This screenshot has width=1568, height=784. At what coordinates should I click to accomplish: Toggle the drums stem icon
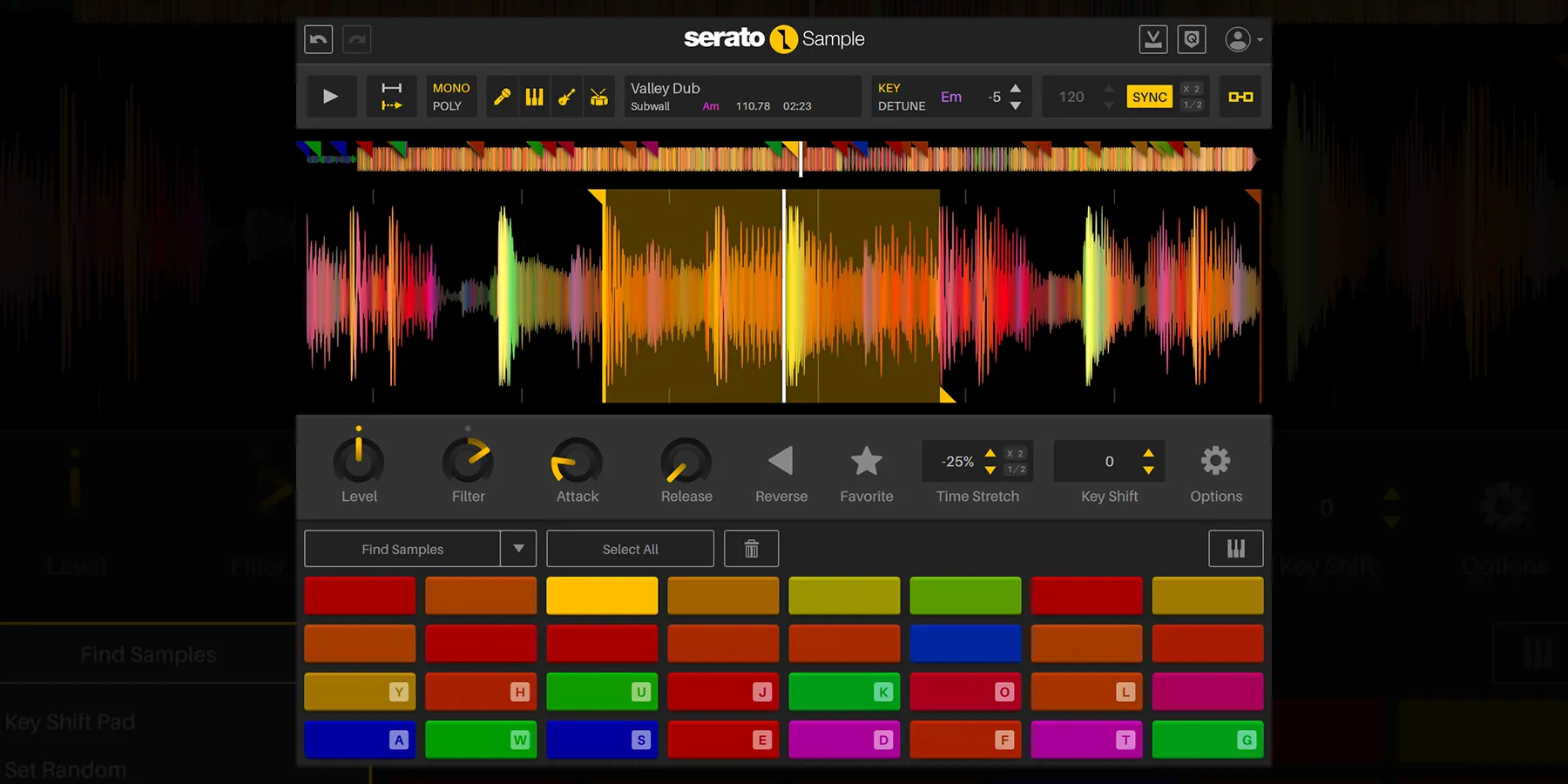pyautogui.click(x=599, y=96)
